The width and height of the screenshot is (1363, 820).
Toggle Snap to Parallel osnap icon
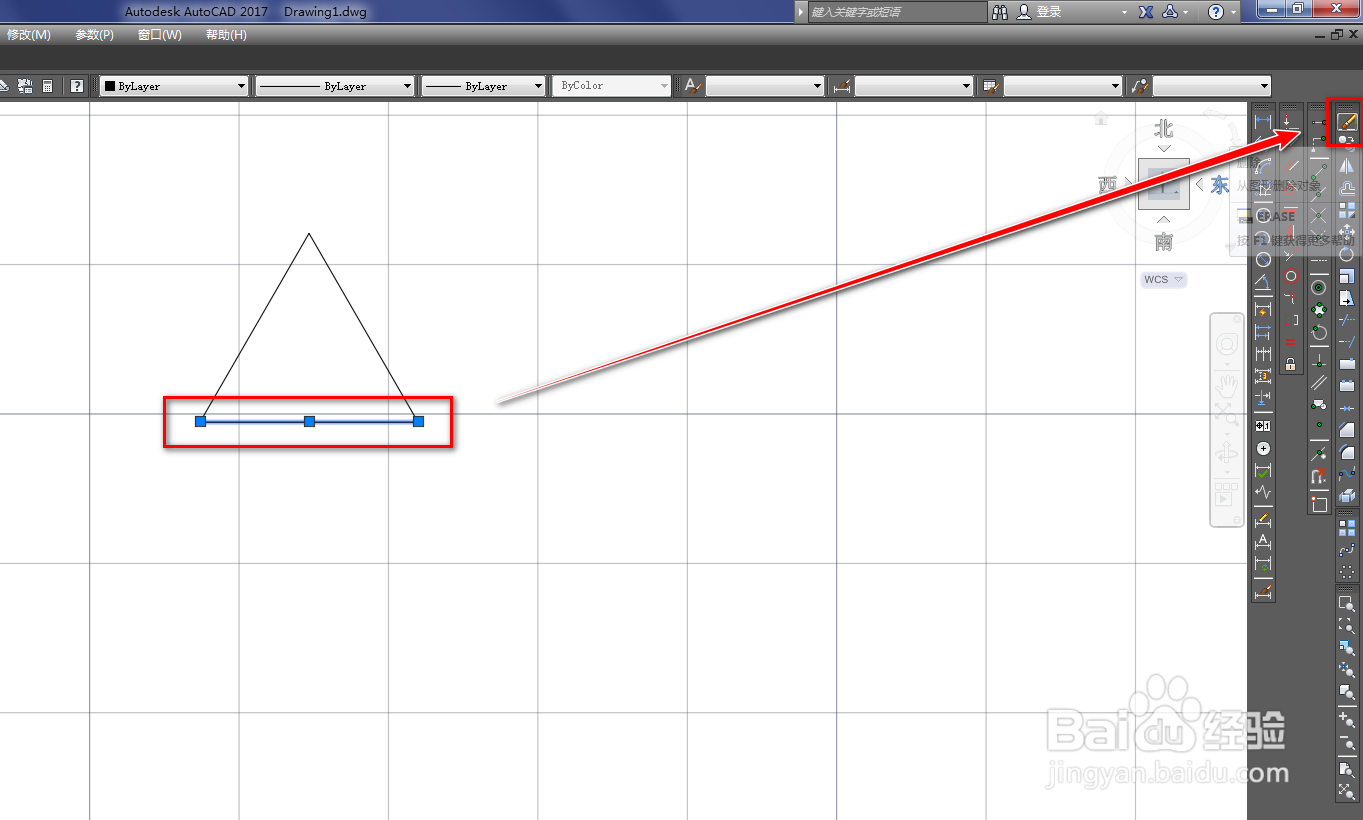(x=1319, y=381)
